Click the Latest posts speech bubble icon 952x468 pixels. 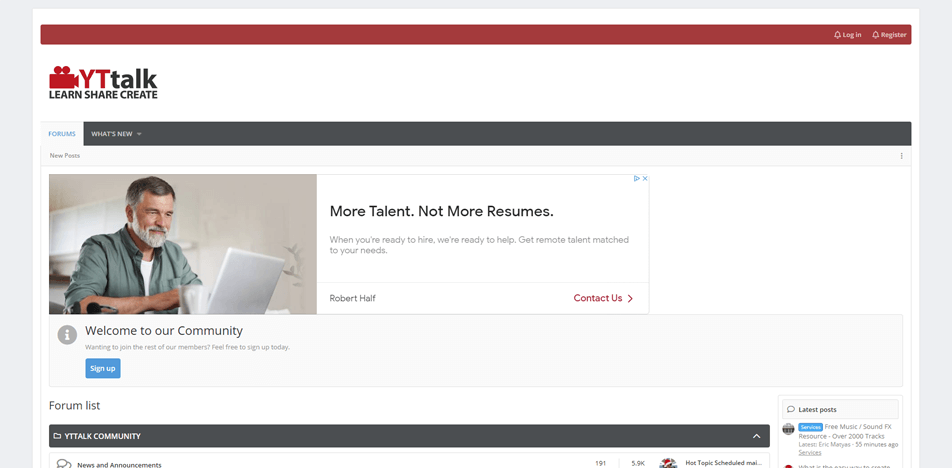[x=790, y=409]
